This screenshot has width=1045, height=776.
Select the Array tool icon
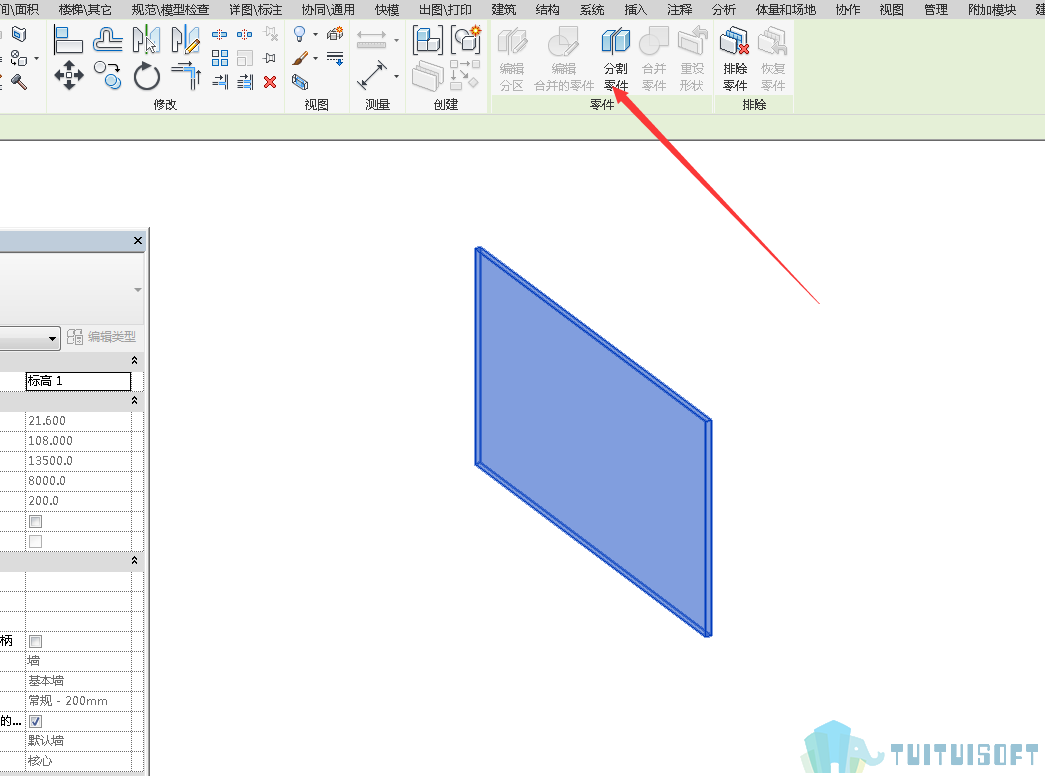pos(220,58)
